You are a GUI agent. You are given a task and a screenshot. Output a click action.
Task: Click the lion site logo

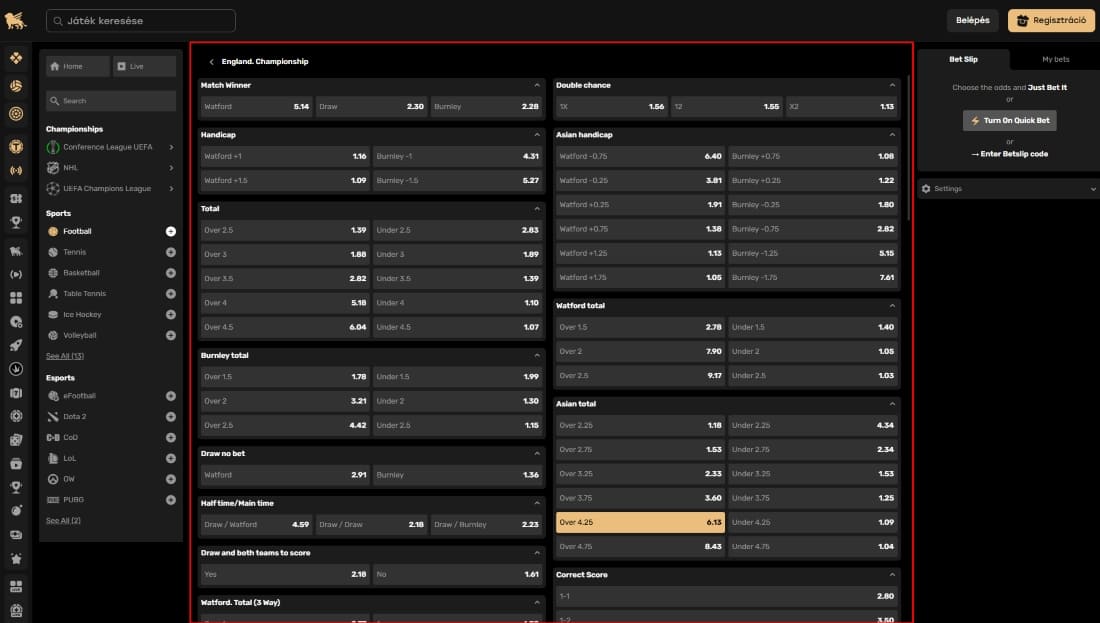point(15,20)
